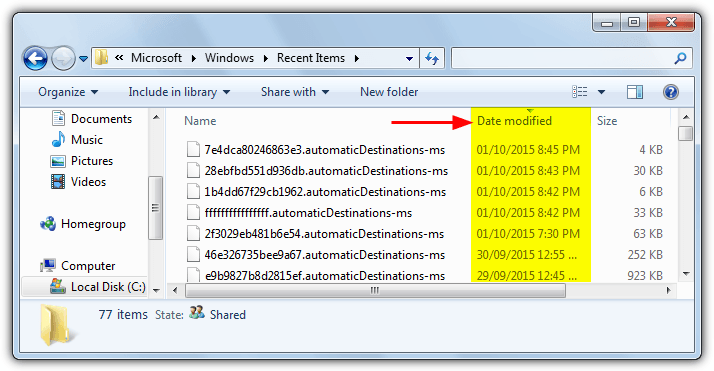The height and width of the screenshot is (371, 714).
Task: Sort by the Date modified column header
Action: tap(514, 121)
